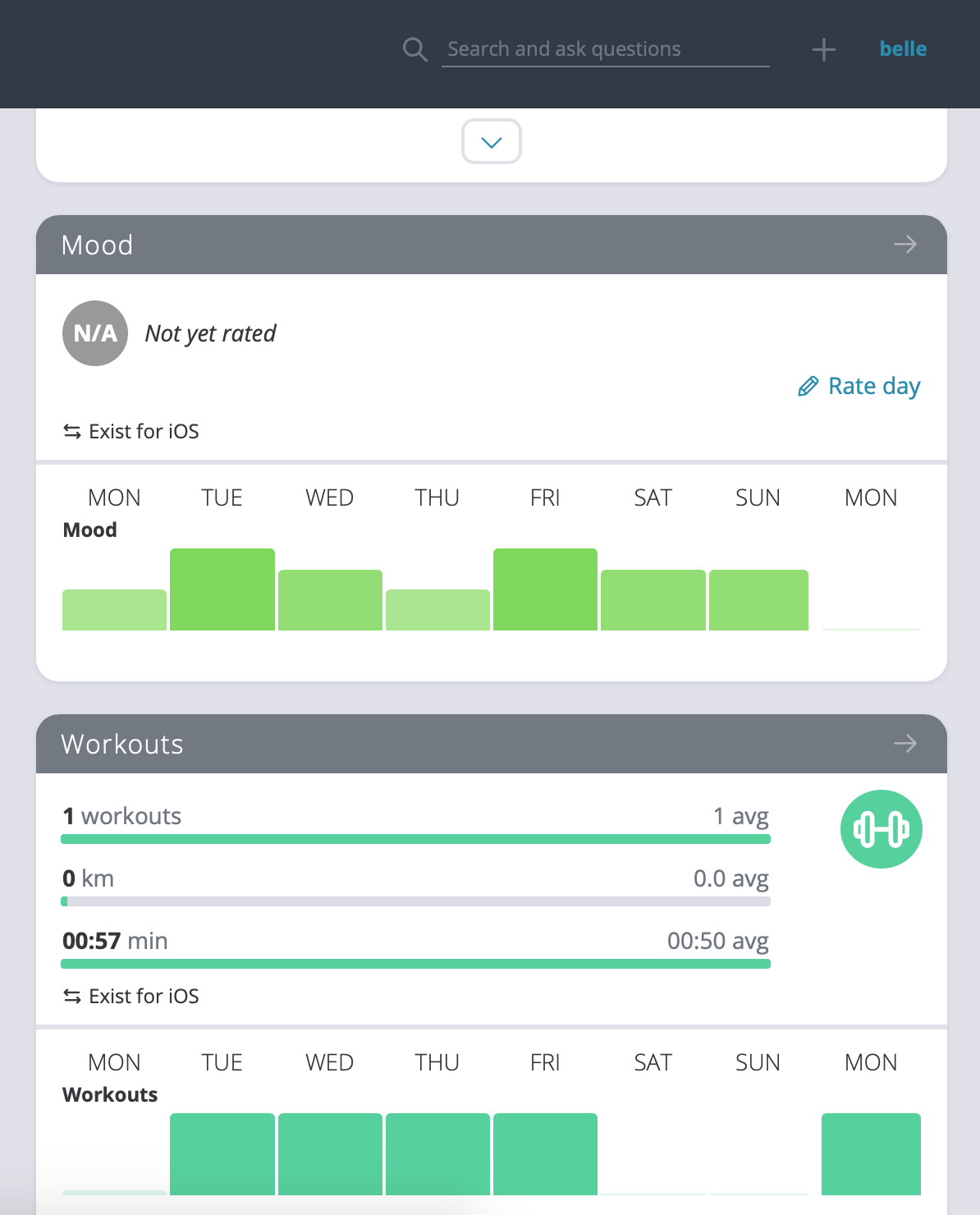Click the Workouts card header title
980x1215 pixels.
coord(122,744)
